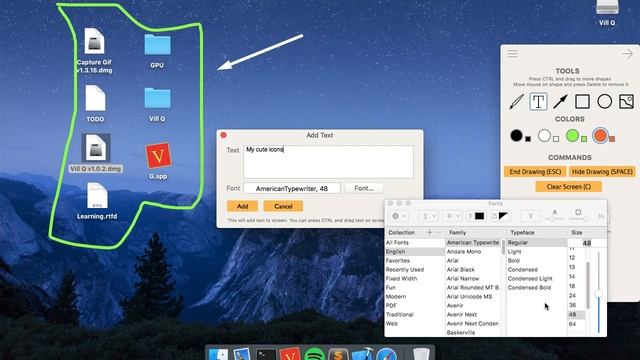Screen dimensions: 640x360
Task: Click into the Text input box
Action: (328, 162)
